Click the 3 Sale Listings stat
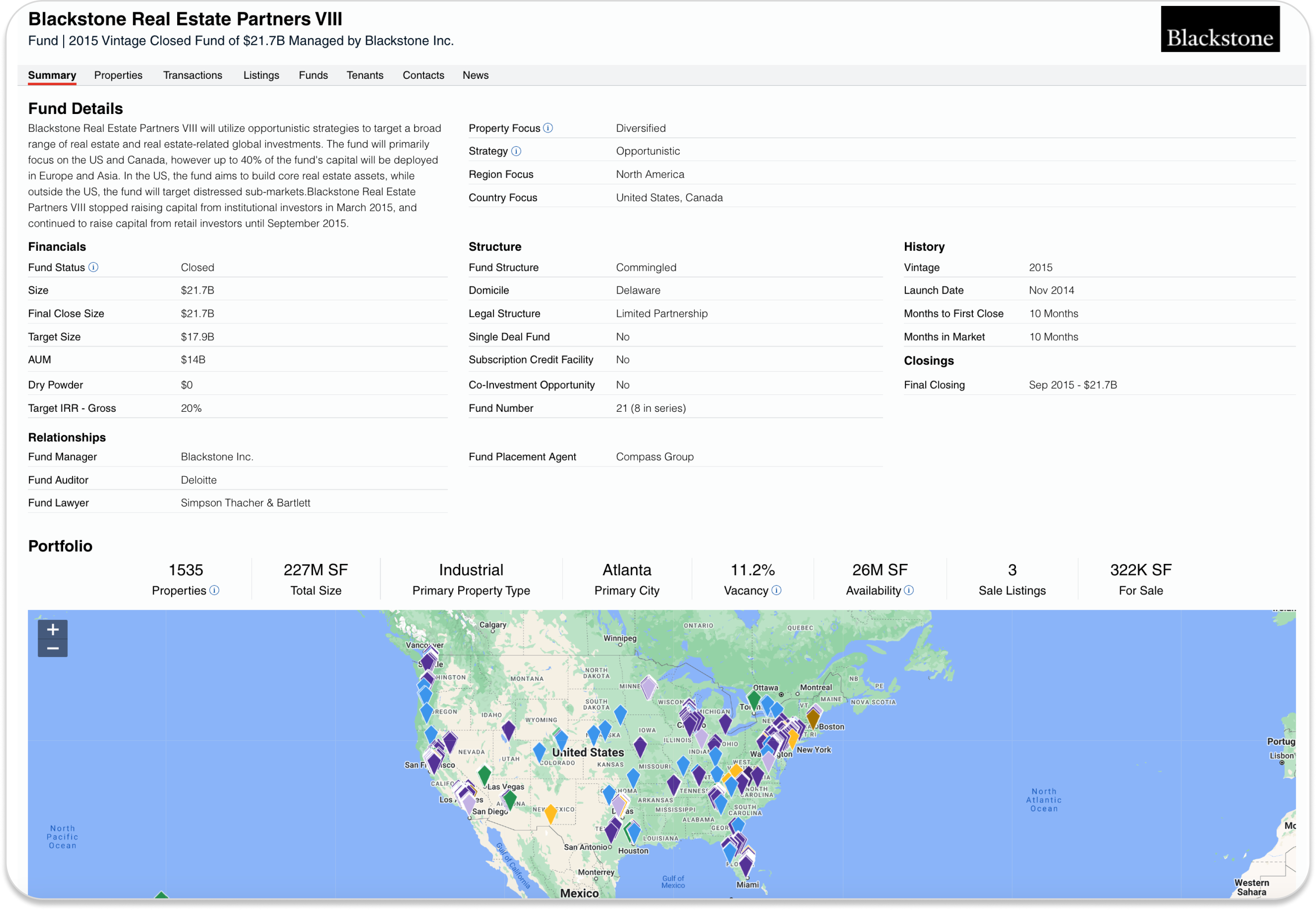The image size is (1316, 910). pyautogui.click(x=1012, y=579)
